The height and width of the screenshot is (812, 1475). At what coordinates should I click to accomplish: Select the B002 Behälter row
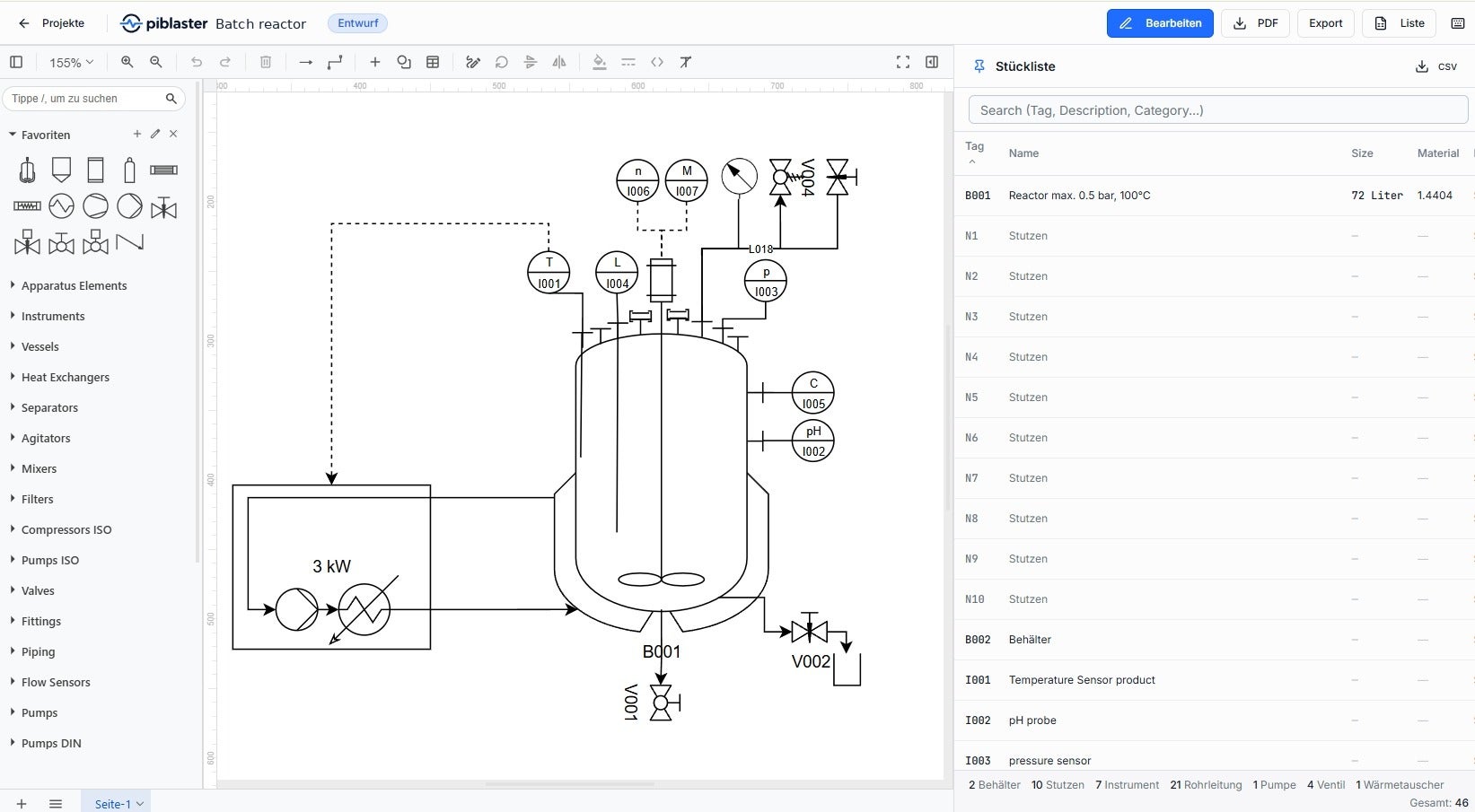pos(1214,639)
